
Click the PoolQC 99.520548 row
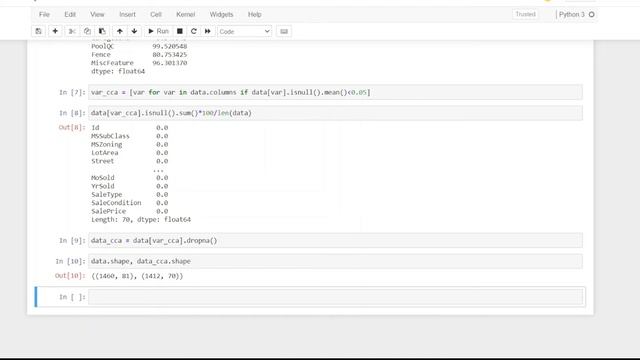click(x=139, y=46)
